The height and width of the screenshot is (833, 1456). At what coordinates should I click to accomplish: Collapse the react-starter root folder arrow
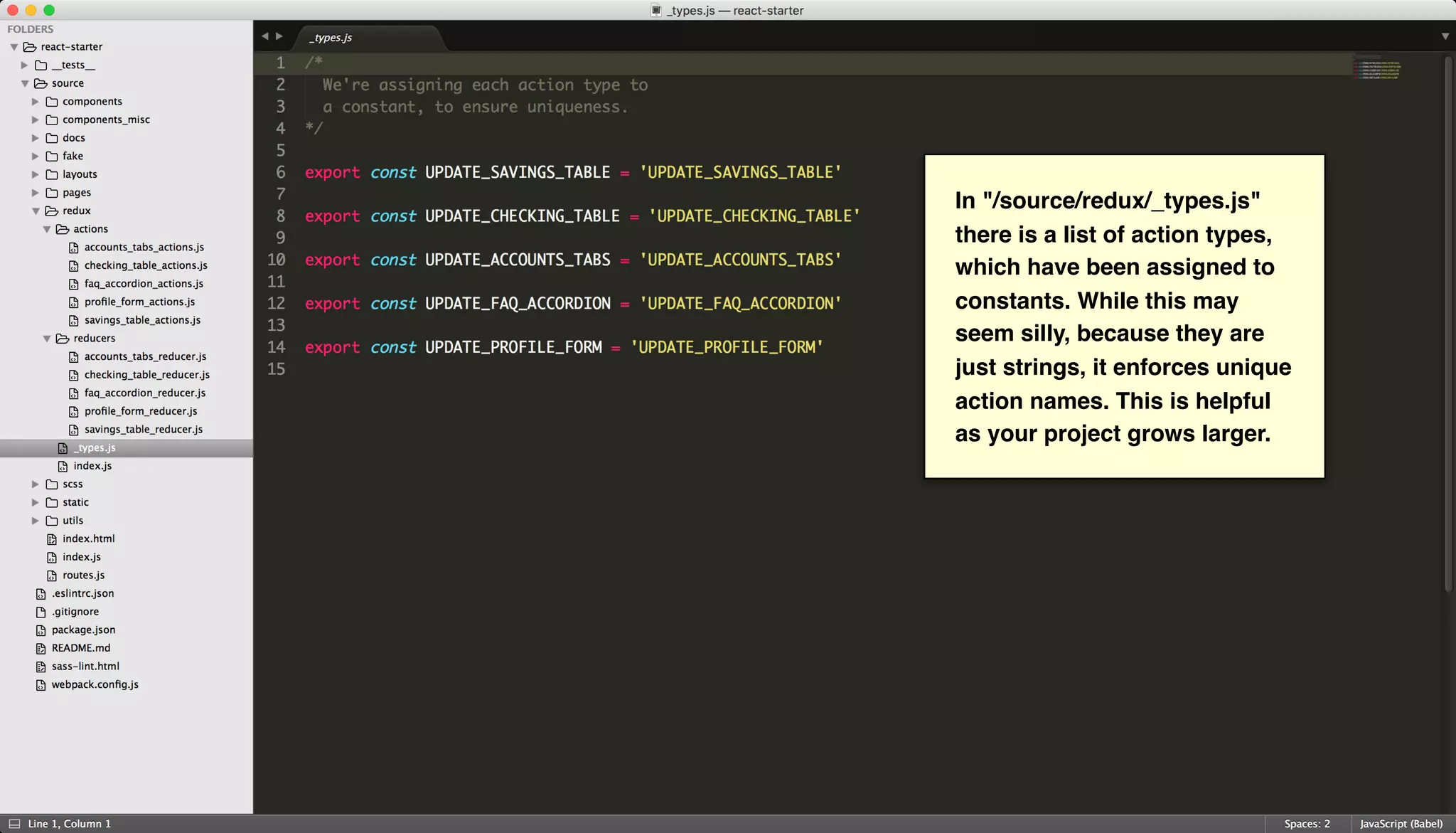(x=14, y=47)
